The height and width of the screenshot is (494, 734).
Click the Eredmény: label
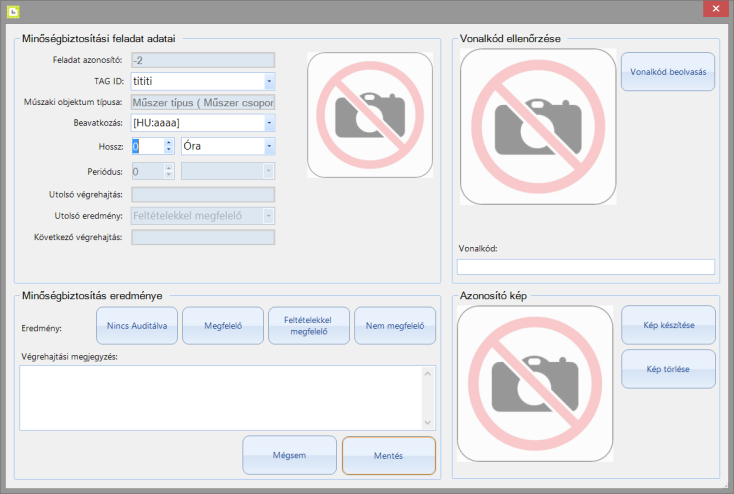click(x=42, y=328)
